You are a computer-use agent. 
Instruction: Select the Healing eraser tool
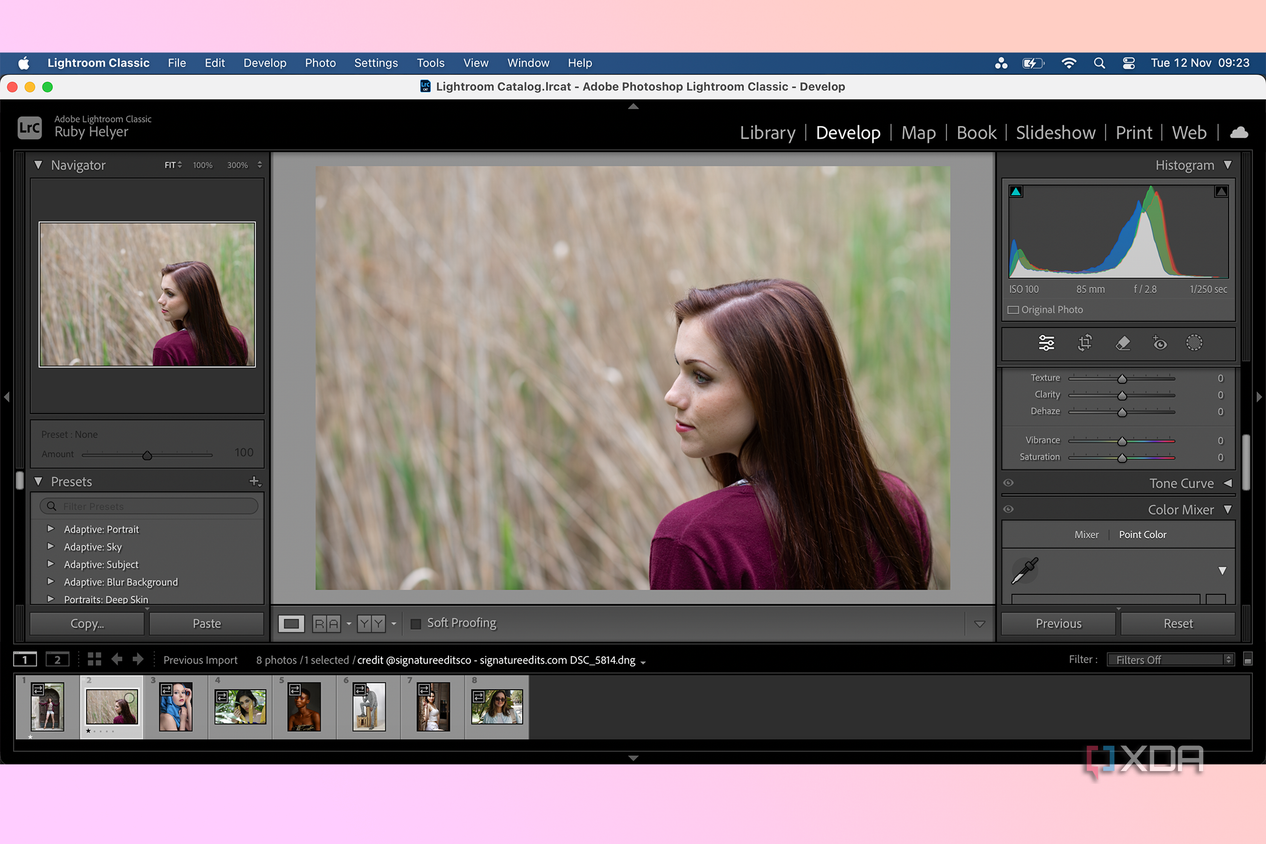(x=1123, y=343)
